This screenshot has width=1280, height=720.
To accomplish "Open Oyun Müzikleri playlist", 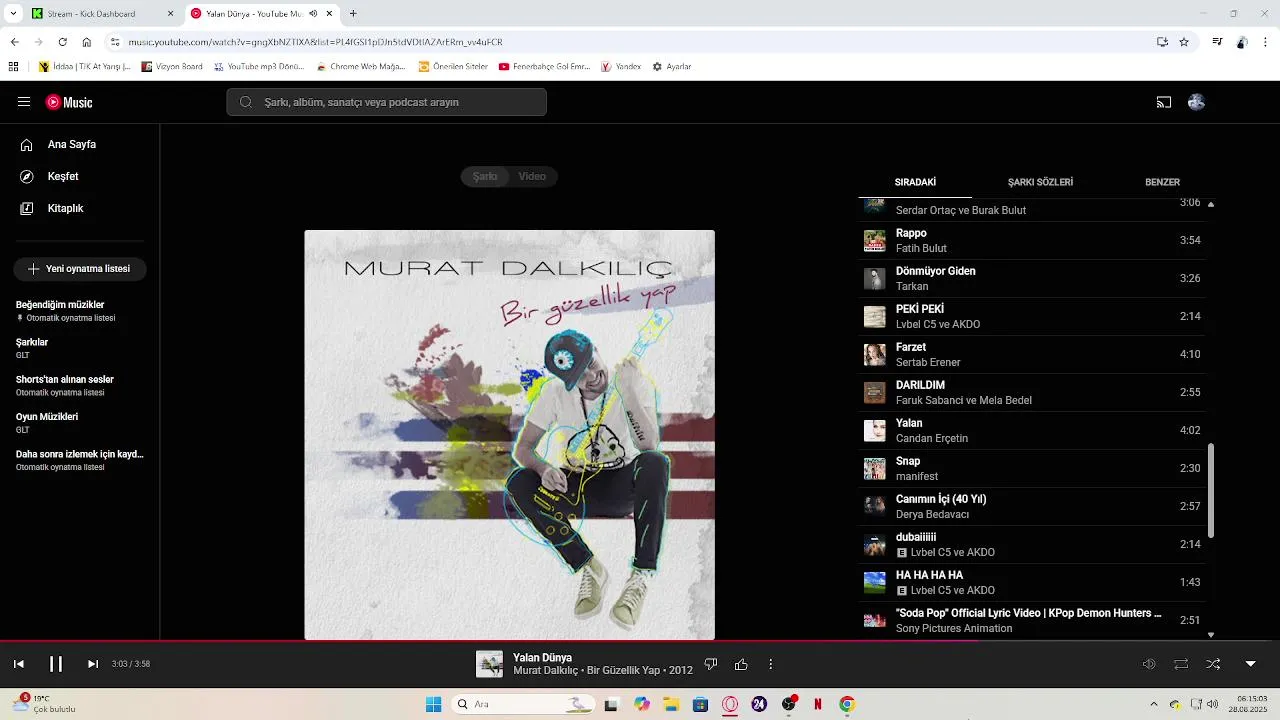I will point(80,423).
